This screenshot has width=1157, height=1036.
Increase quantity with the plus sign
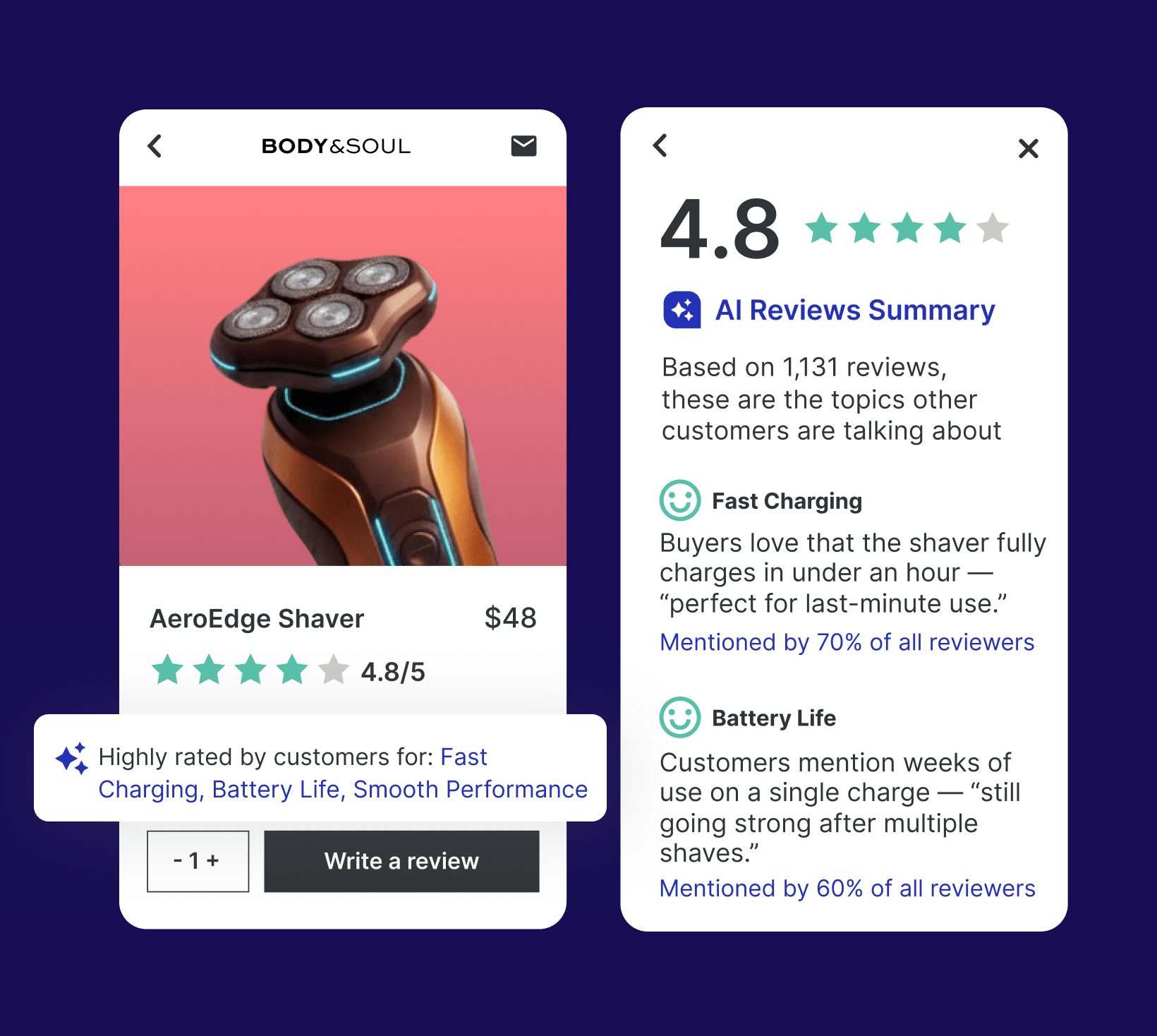pos(213,860)
